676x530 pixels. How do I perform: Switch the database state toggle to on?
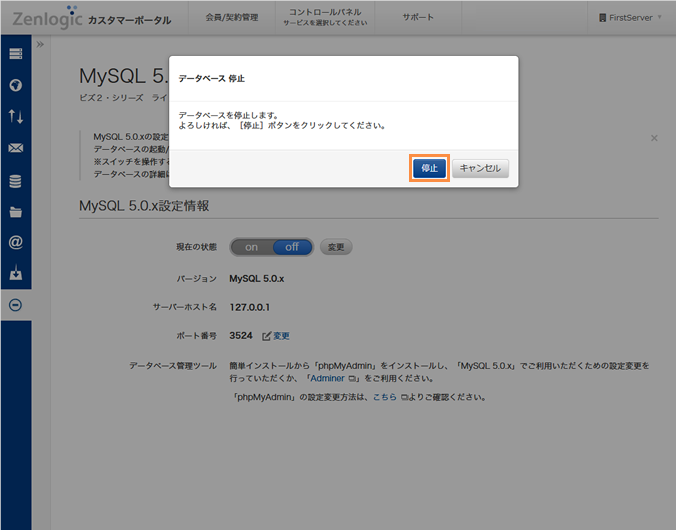[252, 247]
